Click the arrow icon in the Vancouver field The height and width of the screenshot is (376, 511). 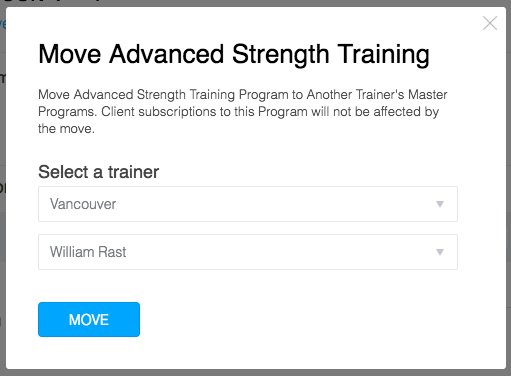(x=440, y=204)
